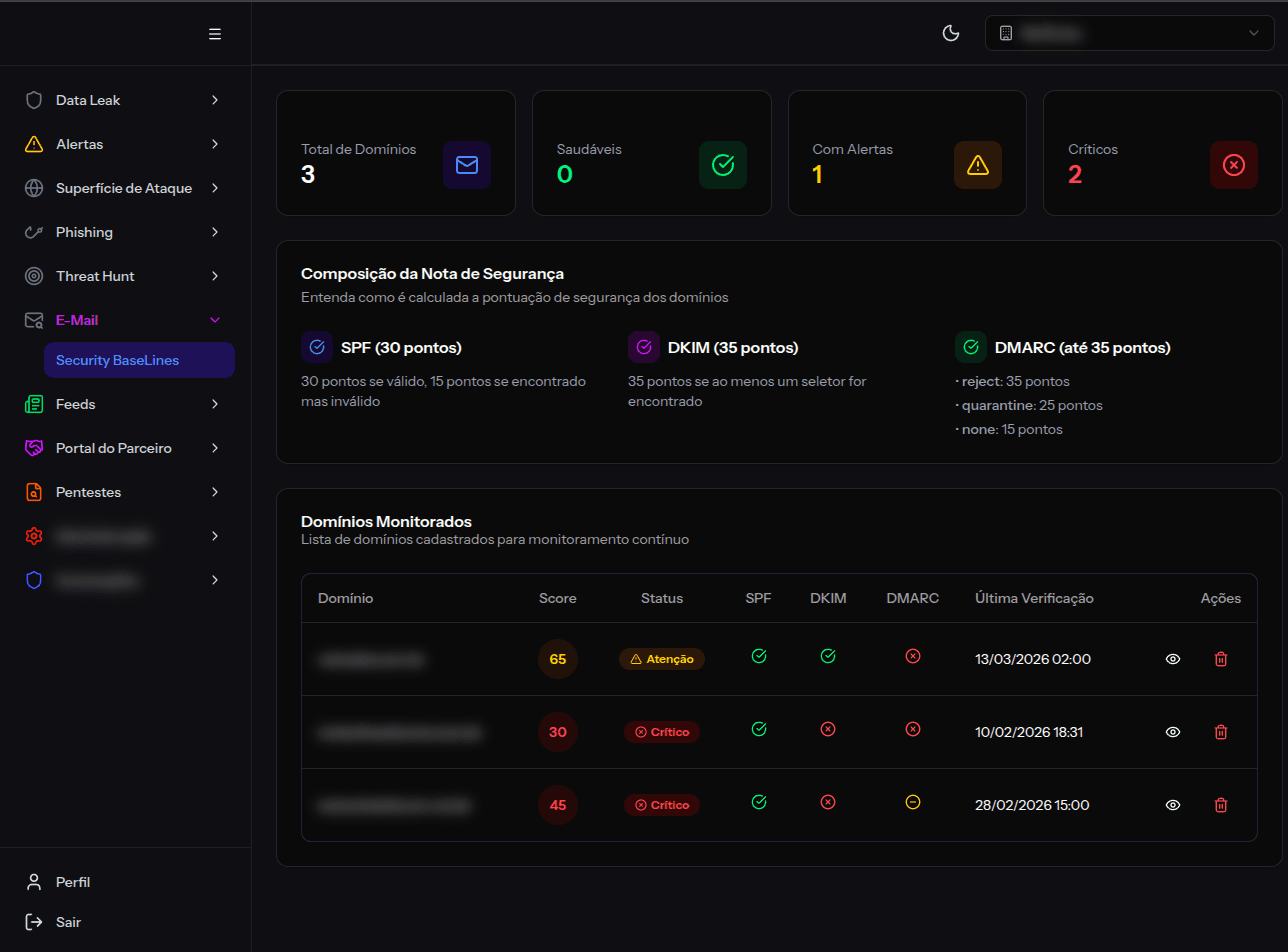Click the Feeds icon in the sidebar

pyautogui.click(x=34, y=404)
